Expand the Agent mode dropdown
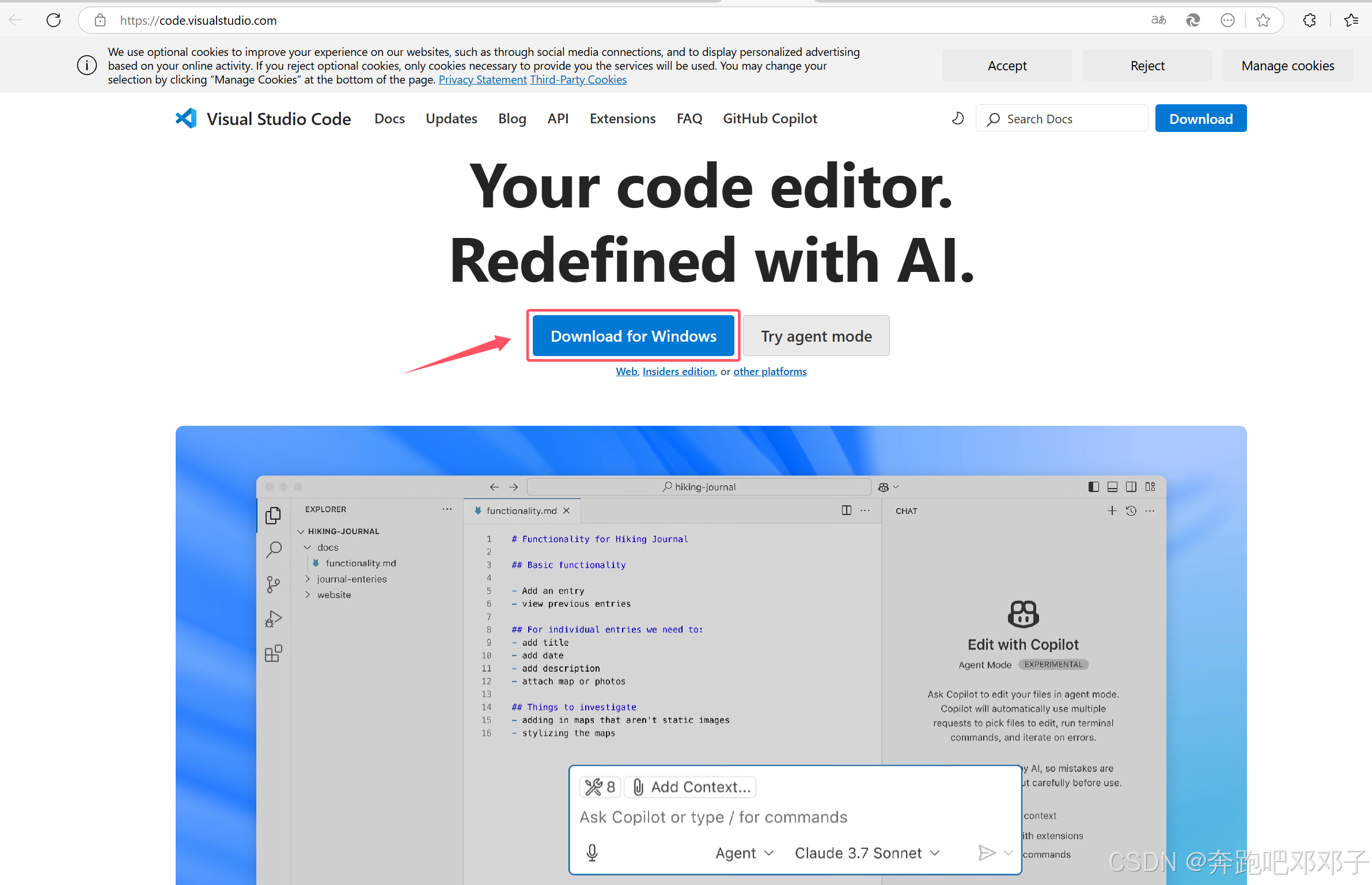Viewport: 1372px width, 885px height. coord(744,853)
